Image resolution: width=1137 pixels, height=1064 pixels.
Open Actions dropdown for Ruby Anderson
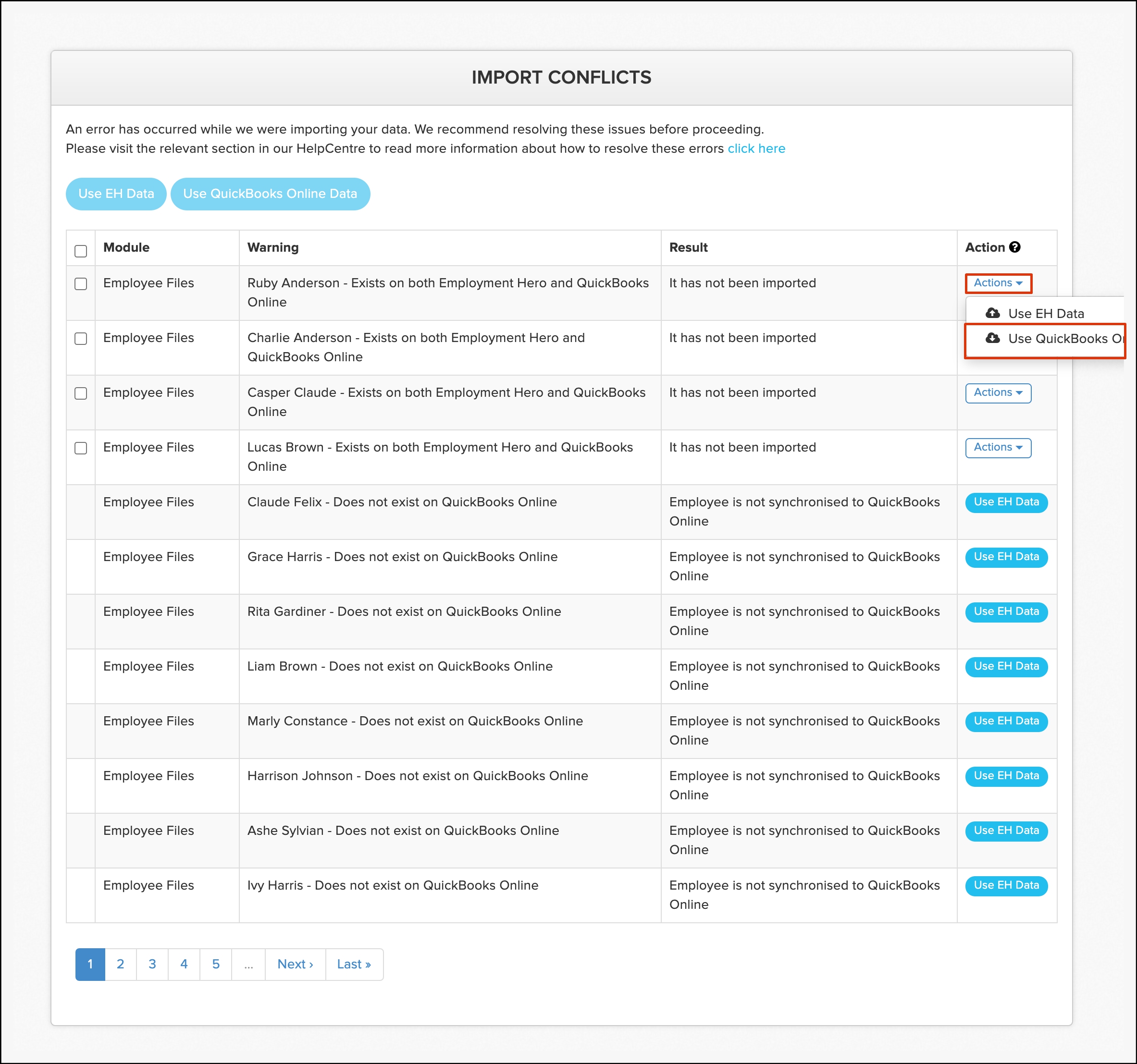click(998, 283)
